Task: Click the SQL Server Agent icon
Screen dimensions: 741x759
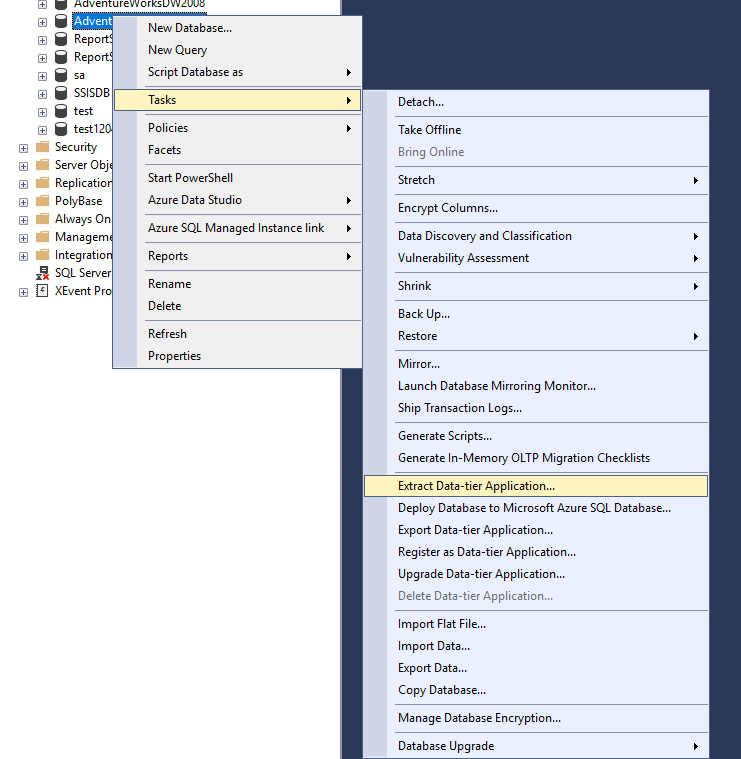Action: pos(43,273)
